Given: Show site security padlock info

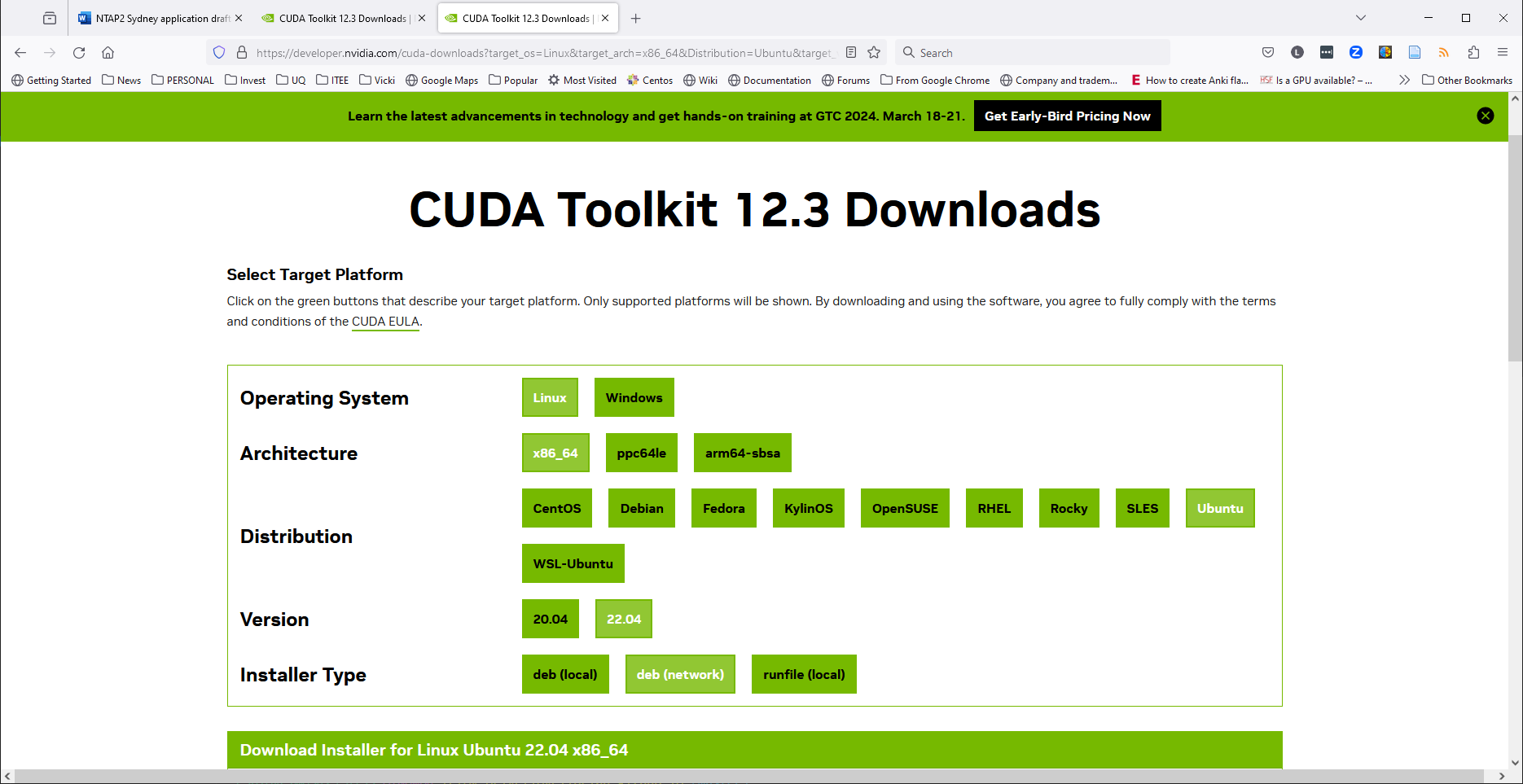Looking at the screenshot, I should pyautogui.click(x=242, y=53).
